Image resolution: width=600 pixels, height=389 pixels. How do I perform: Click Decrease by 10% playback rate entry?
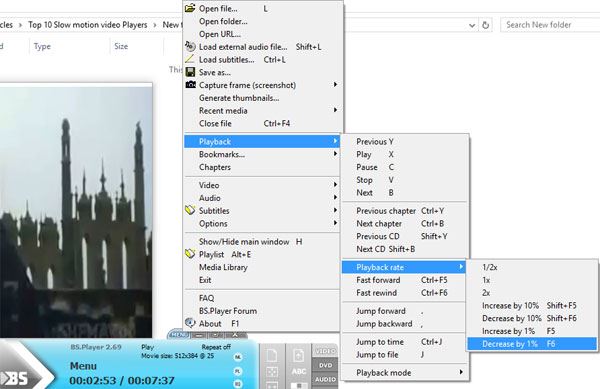pyautogui.click(x=532, y=318)
